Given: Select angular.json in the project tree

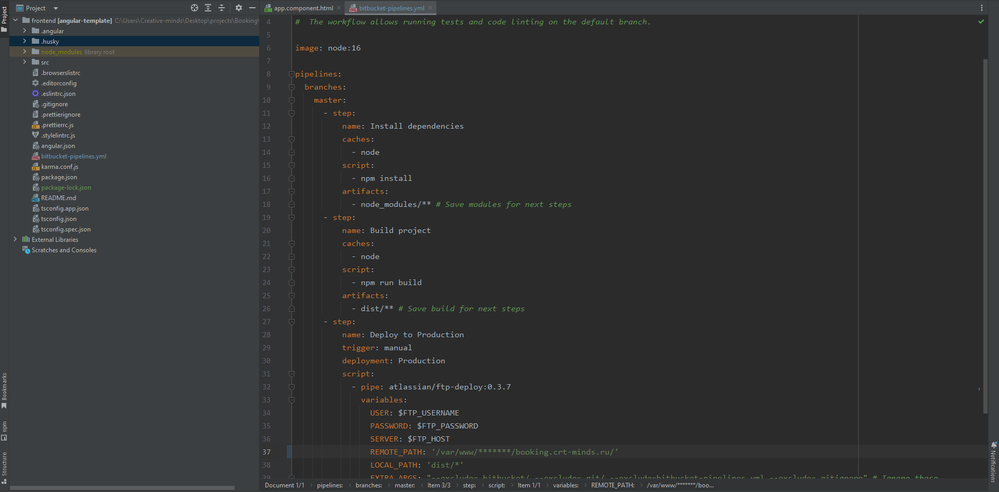Looking at the screenshot, I should click(x=57, y=146).
